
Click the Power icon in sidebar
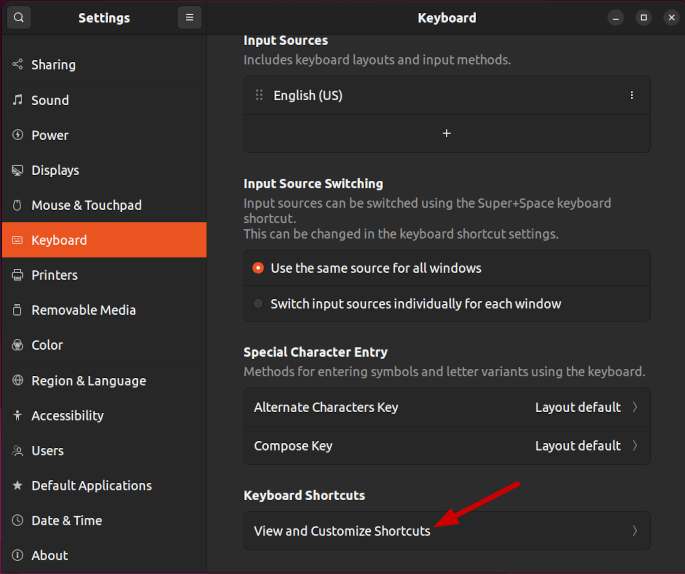17,135
